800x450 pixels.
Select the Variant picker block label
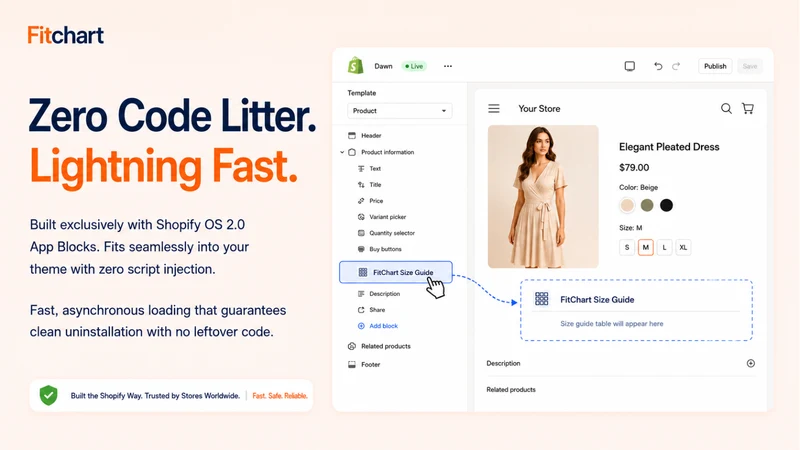[x=388, y=217]
